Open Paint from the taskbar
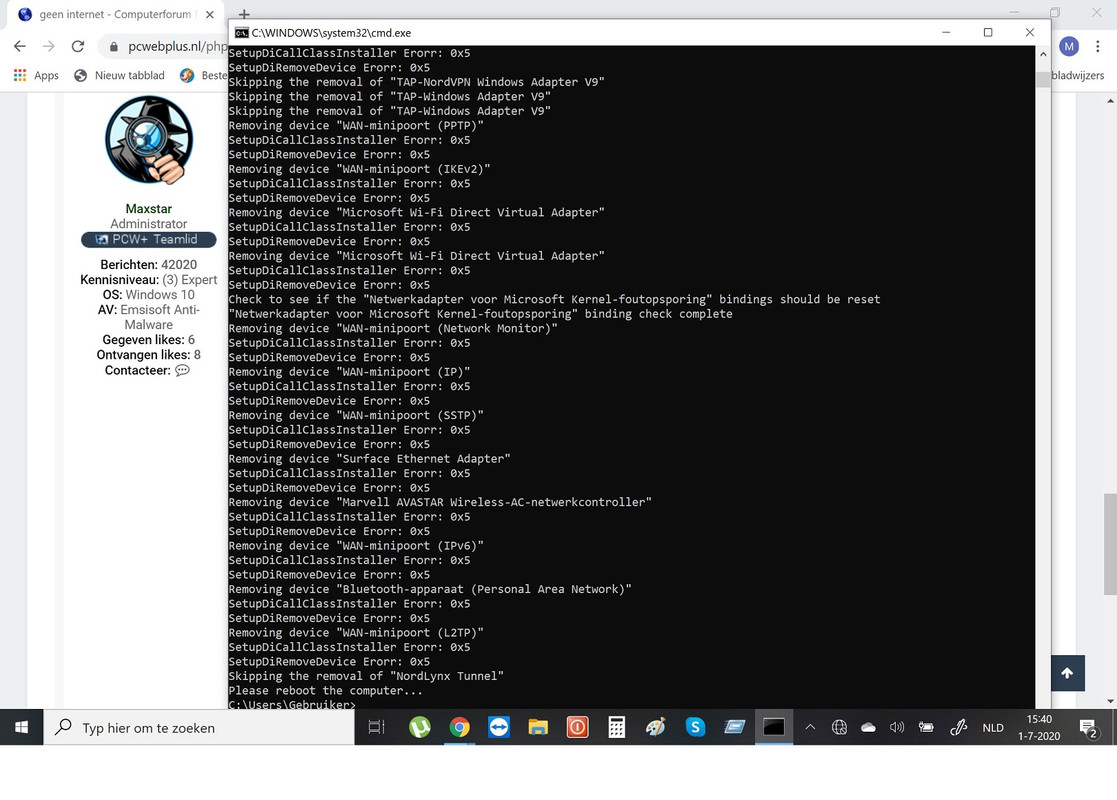The image size is (1117, 800). tap(655, 727)
